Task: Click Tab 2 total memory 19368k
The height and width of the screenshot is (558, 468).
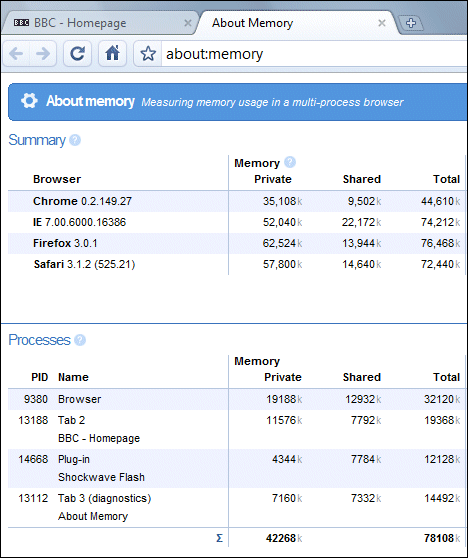Action: pyautogui.click(x=442, y=420)
